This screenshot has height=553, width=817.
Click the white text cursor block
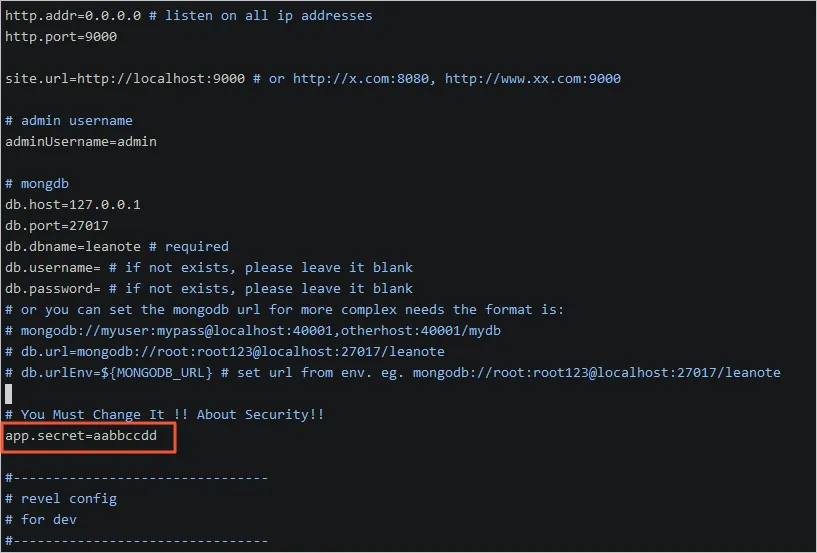9,394
